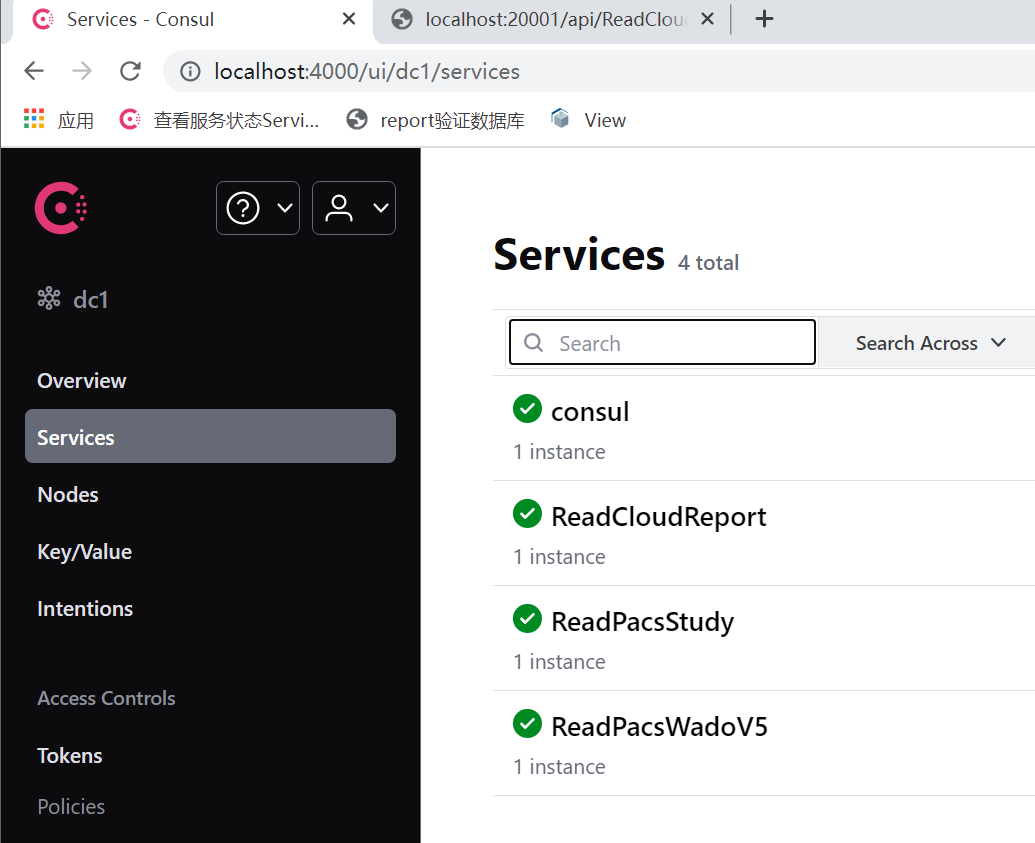This screenshot has height=843, width=1035.
Task: Click "1 instance" under consul
Action: (x=559, y=452)
